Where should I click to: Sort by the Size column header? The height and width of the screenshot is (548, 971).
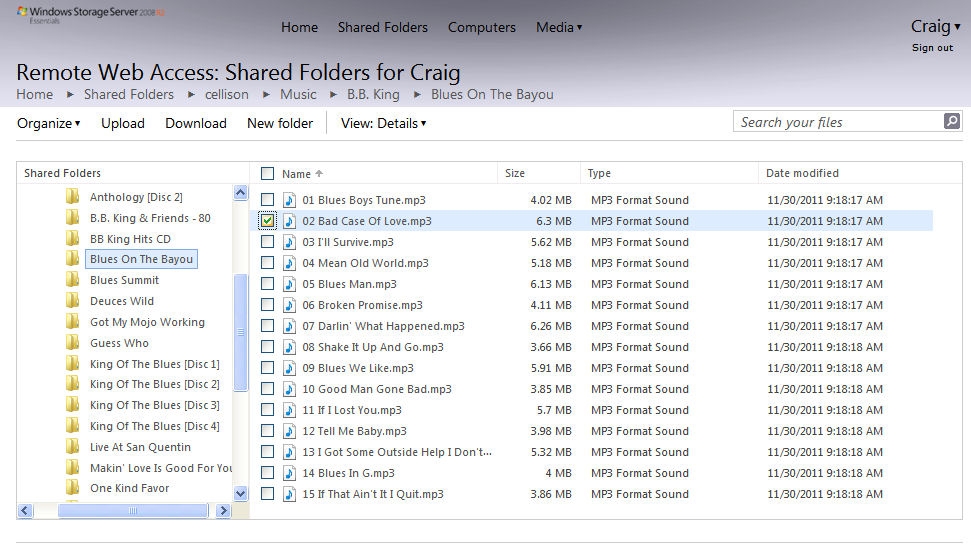coord(515,173)
